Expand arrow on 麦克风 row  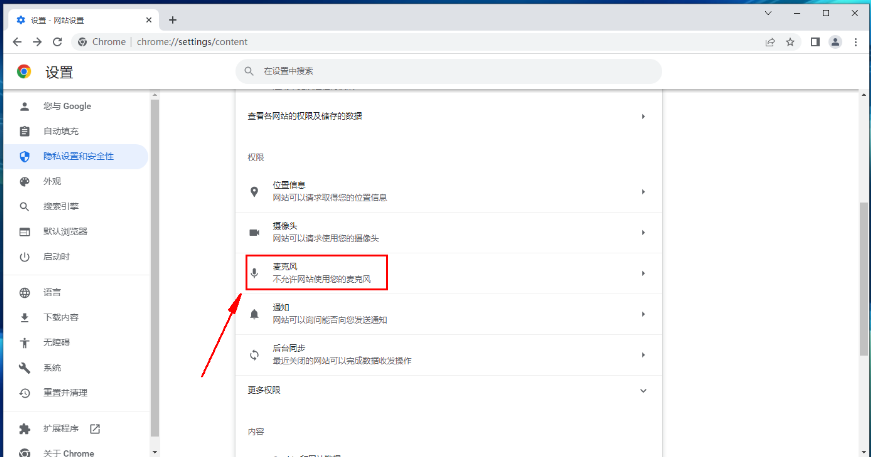click(x=643, y=273)
